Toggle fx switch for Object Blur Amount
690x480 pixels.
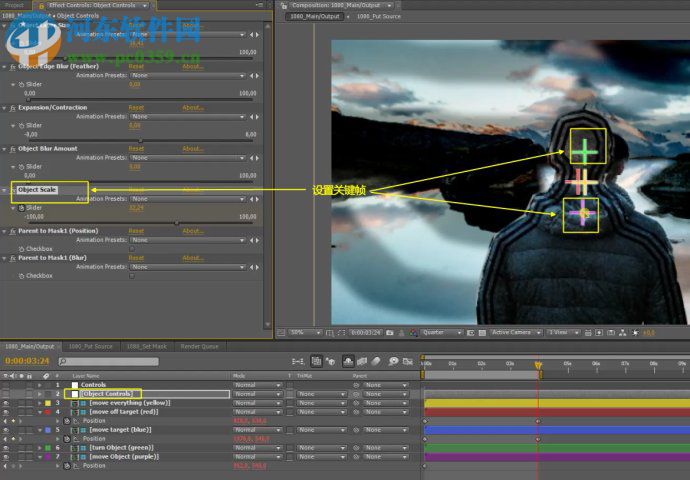(x=13, y=149)
